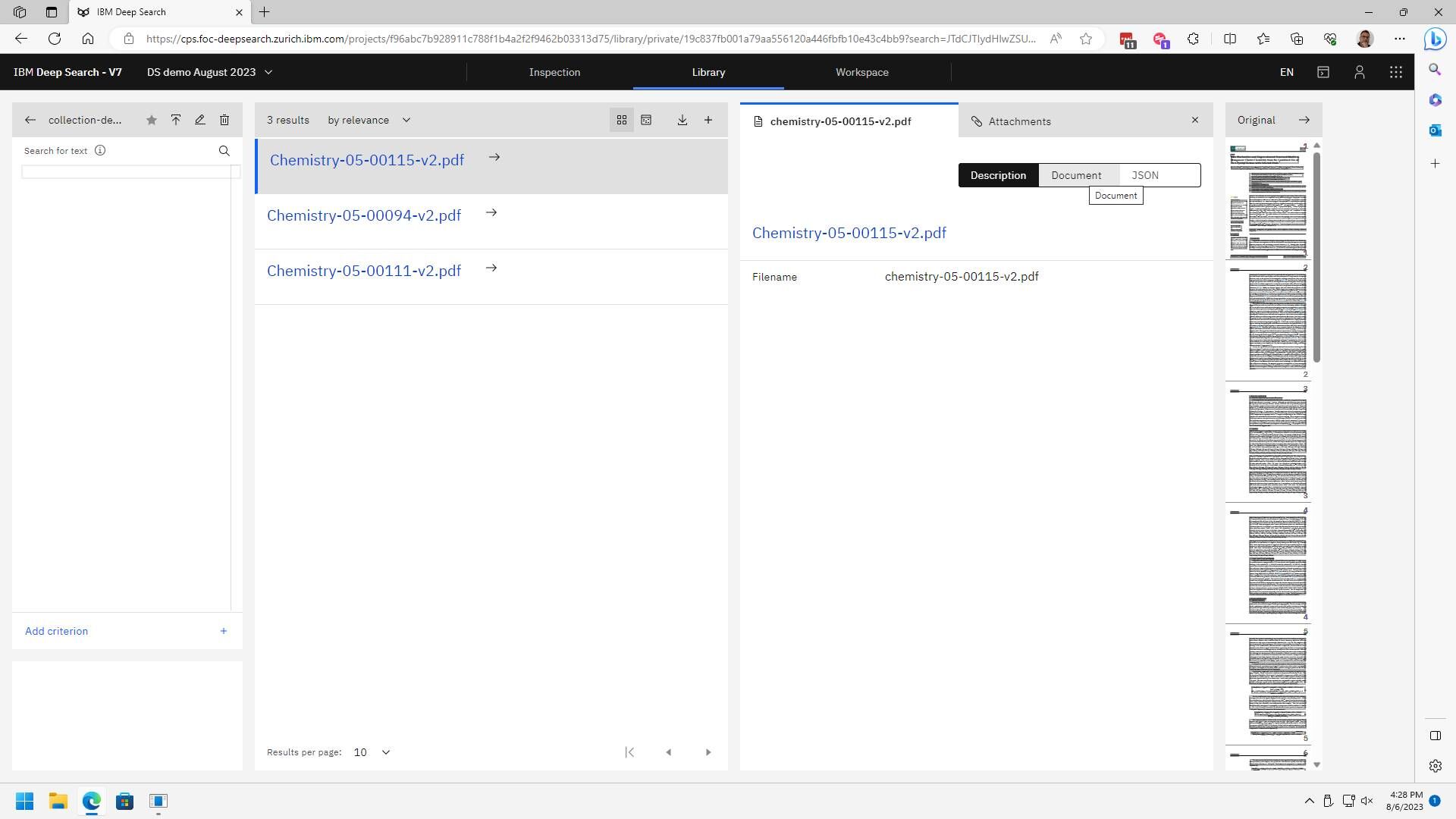Viewport: 1456px width, 819px height.
Task: Edit the collection with the pencil icon
Action: click(x=200, y=120)
